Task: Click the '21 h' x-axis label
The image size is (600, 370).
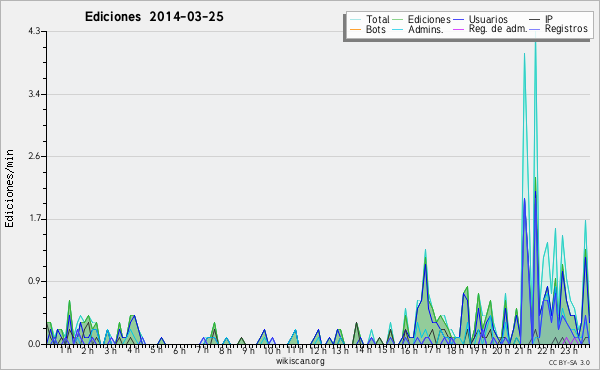Action: (x=523, y=350)
